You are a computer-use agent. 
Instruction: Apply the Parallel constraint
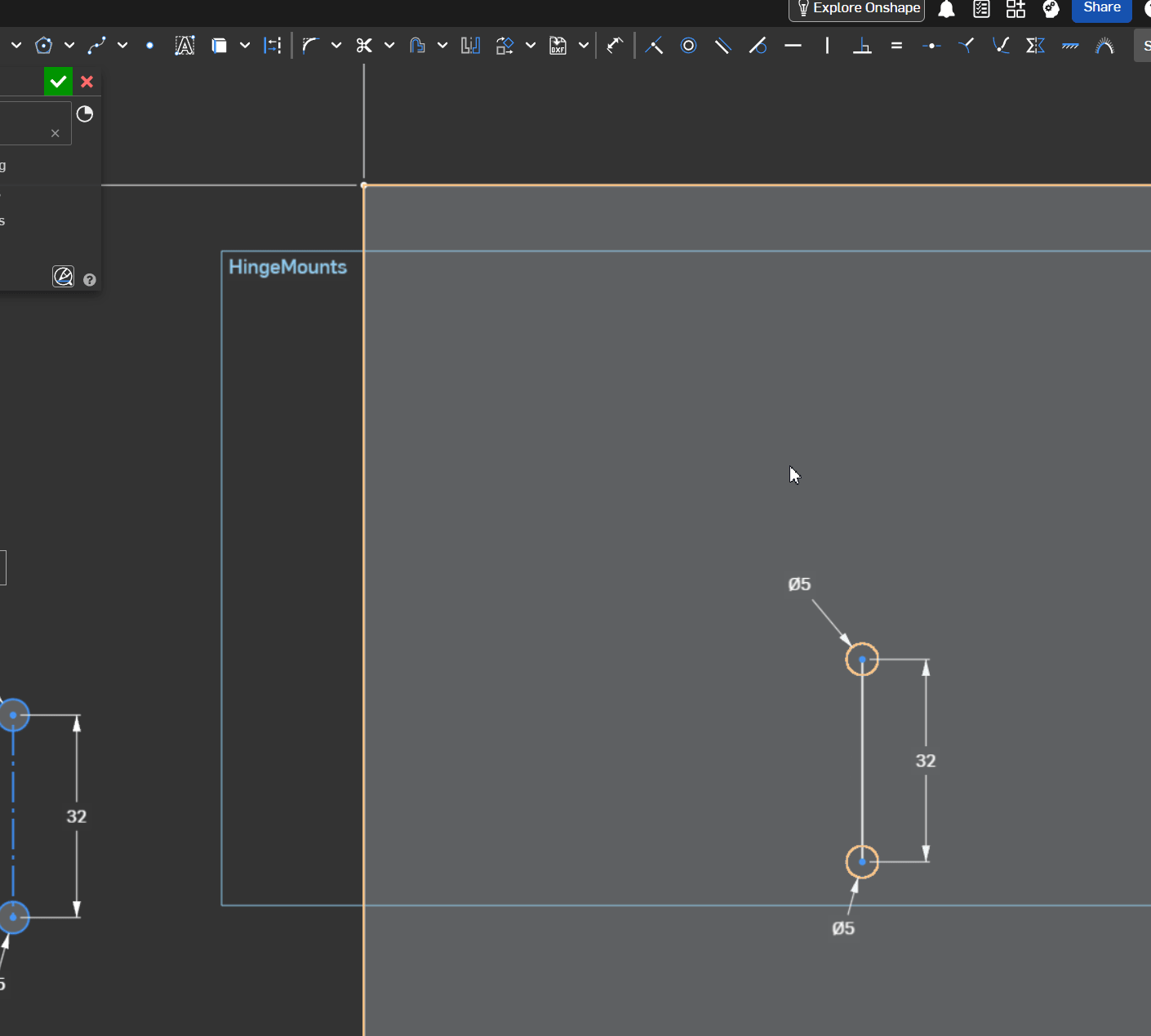[722, 46]
